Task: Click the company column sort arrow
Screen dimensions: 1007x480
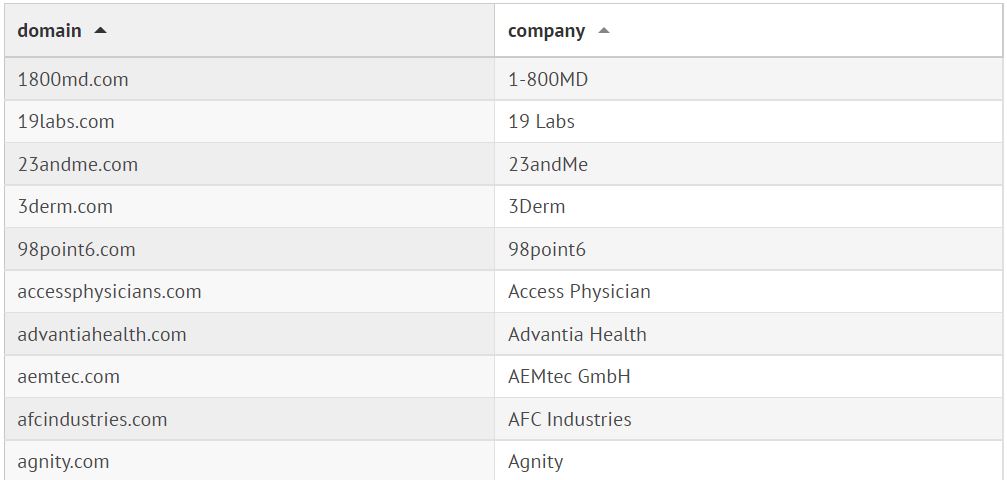Action: [603, 31]
